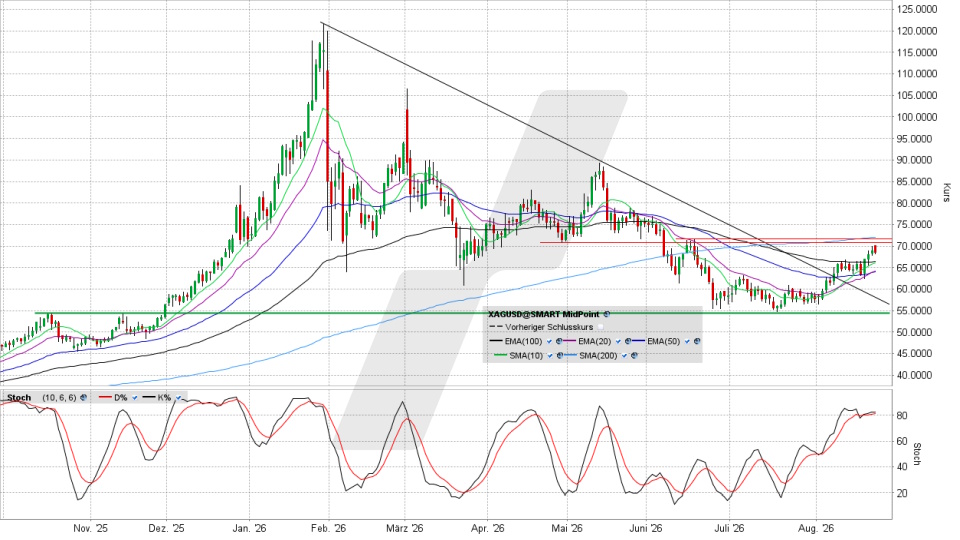
Task: Click the Juni '26 date label
Action: [647, 528]
